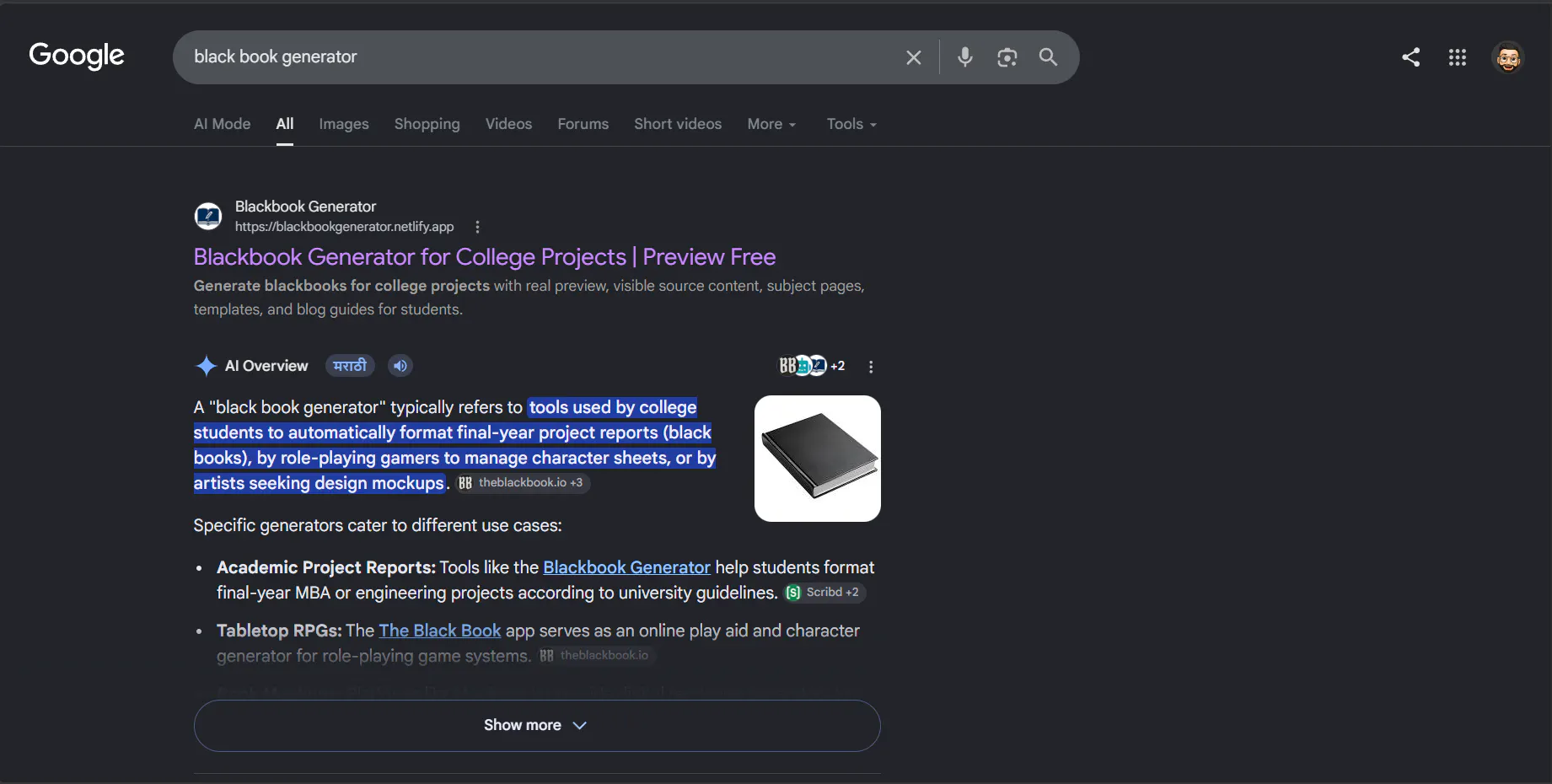The height and width of the screenshot is (784, 1552).
Task: Clear the search box text
Action: (914, 57)
